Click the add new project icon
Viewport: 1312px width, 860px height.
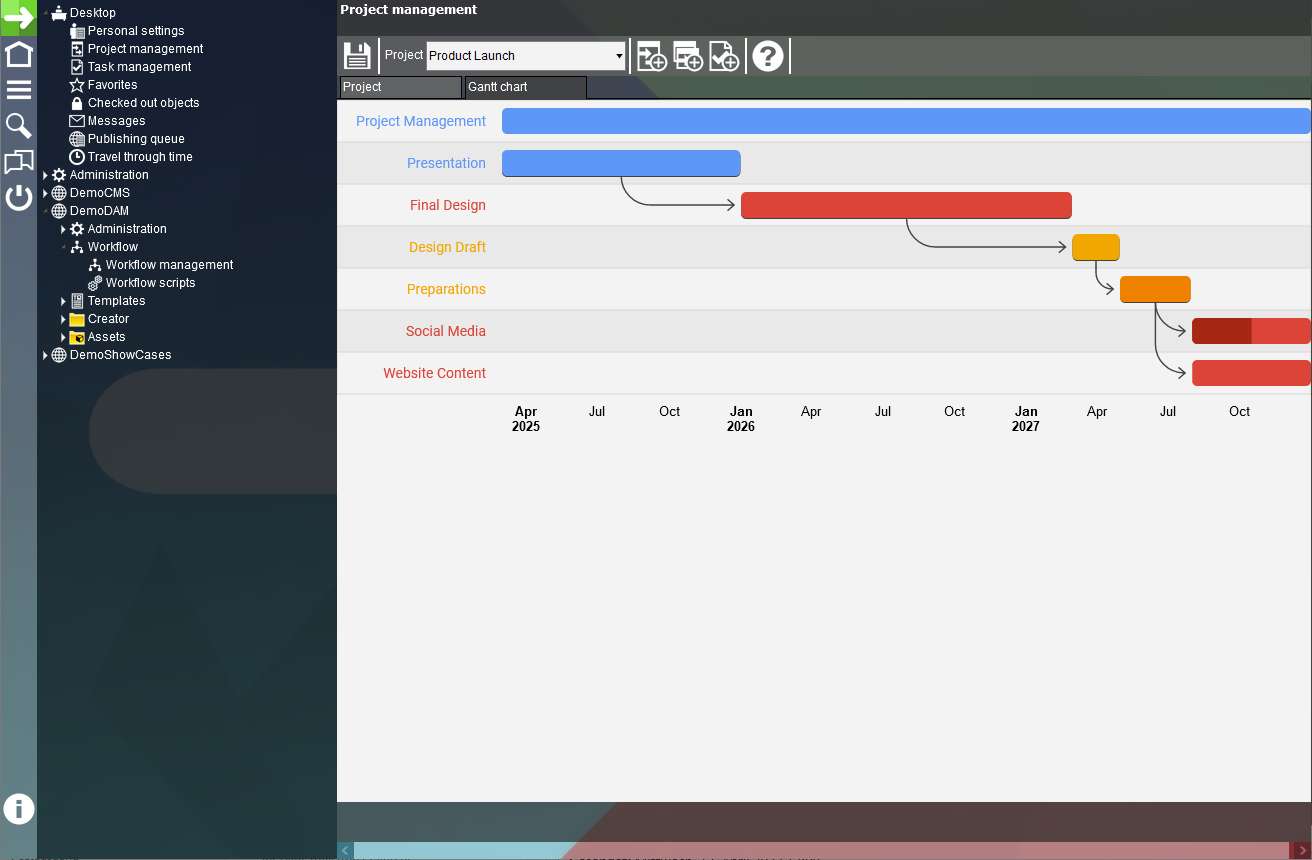(651, 56)
